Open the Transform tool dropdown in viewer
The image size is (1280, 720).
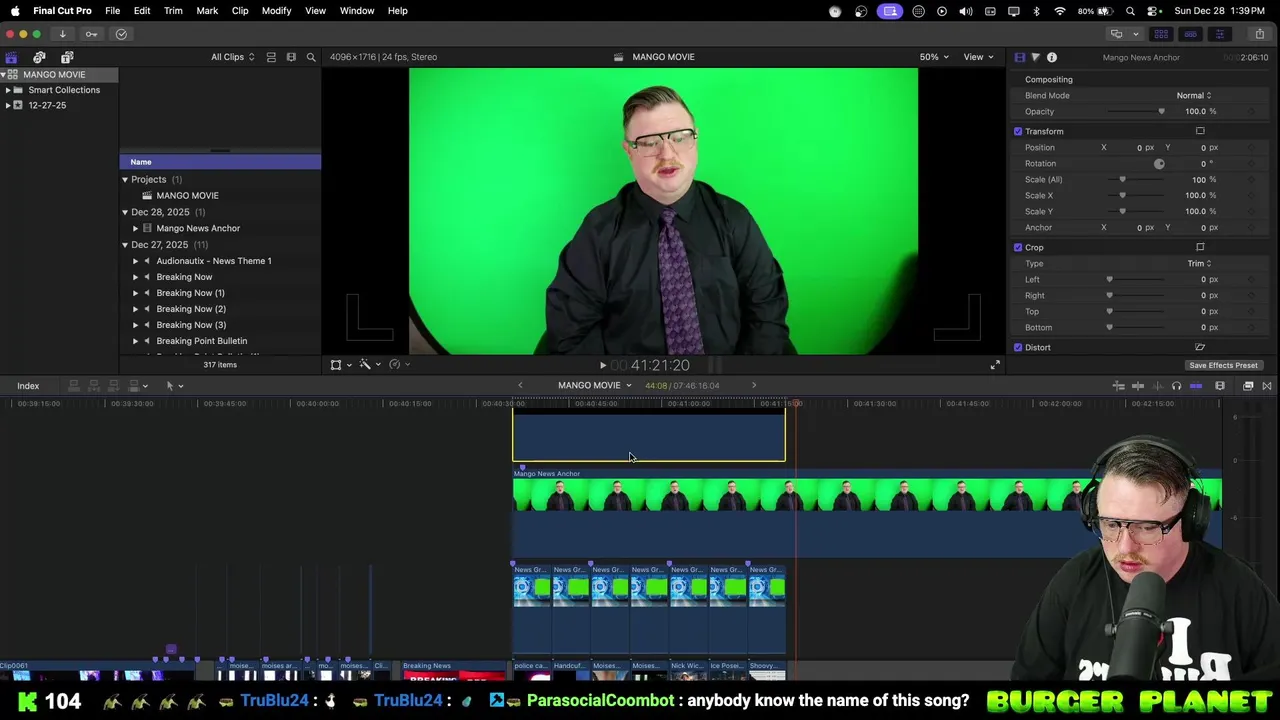pos(340,365)
